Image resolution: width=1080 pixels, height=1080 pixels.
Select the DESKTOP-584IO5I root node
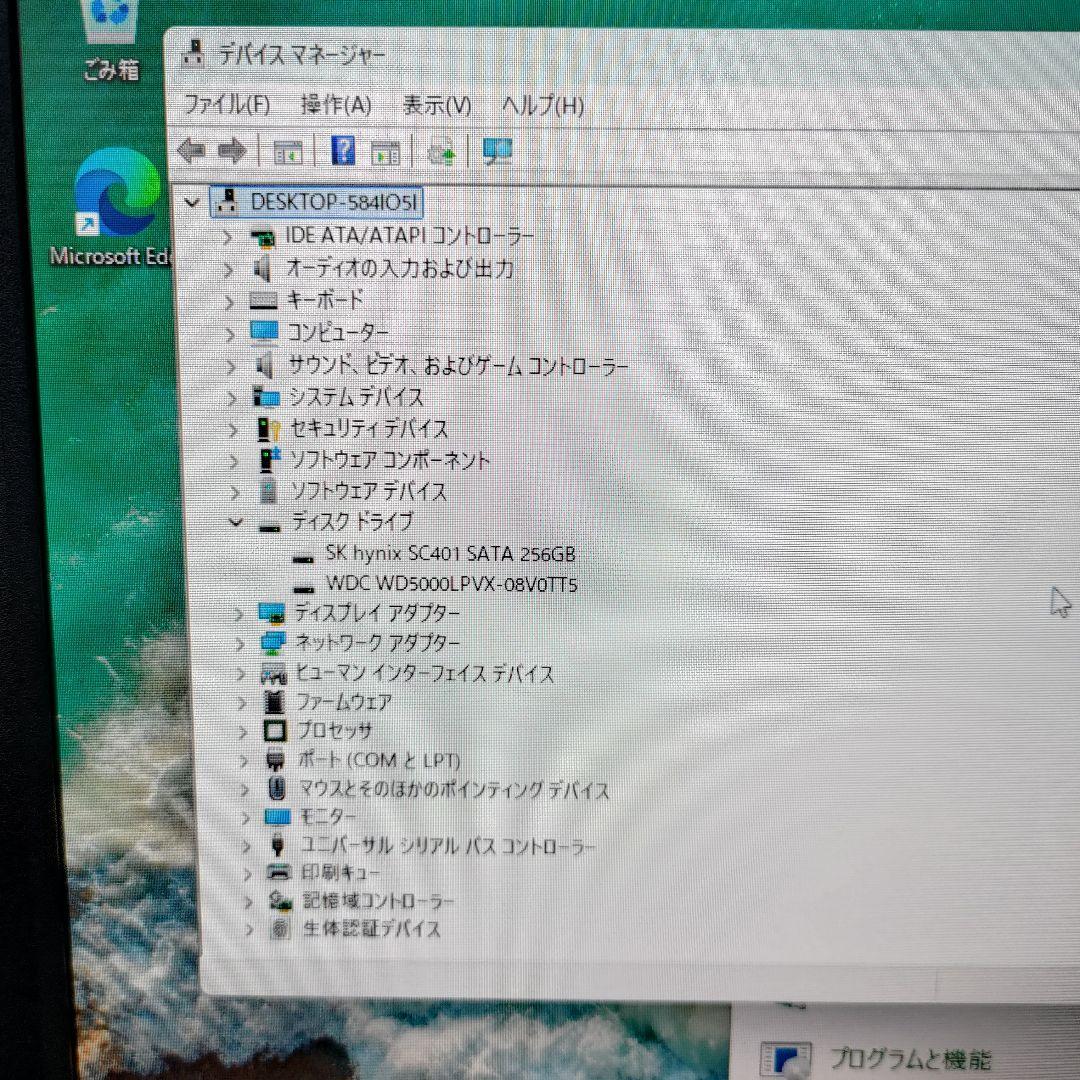click(320, 202)
